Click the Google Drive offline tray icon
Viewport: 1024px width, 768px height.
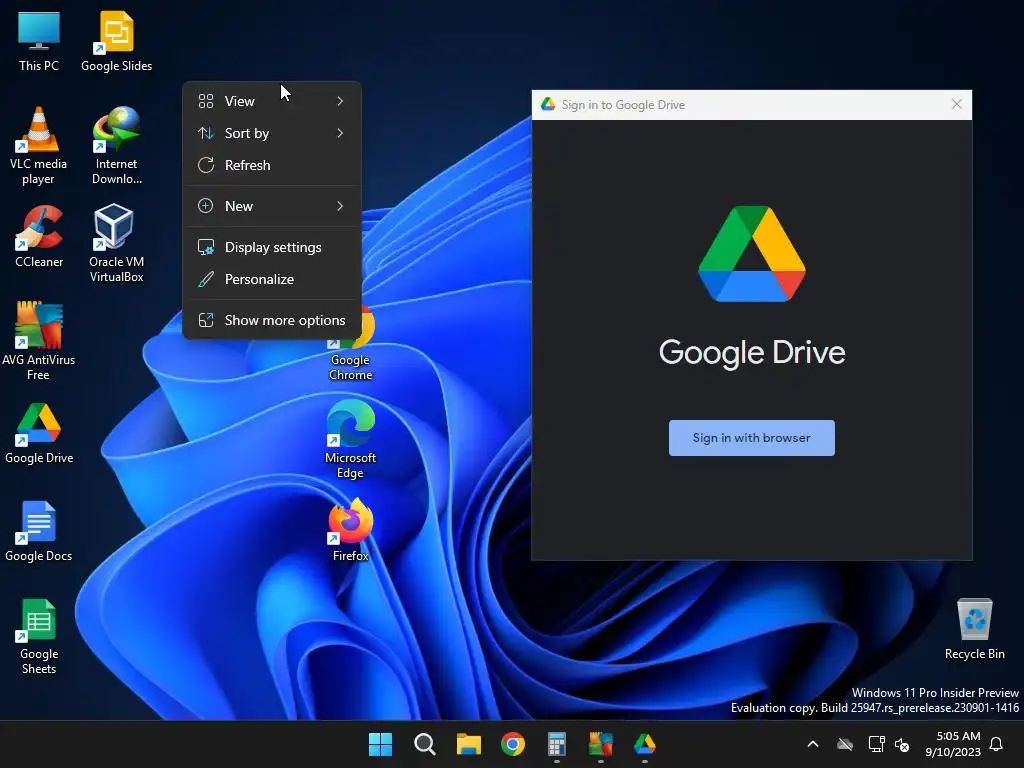845,744
